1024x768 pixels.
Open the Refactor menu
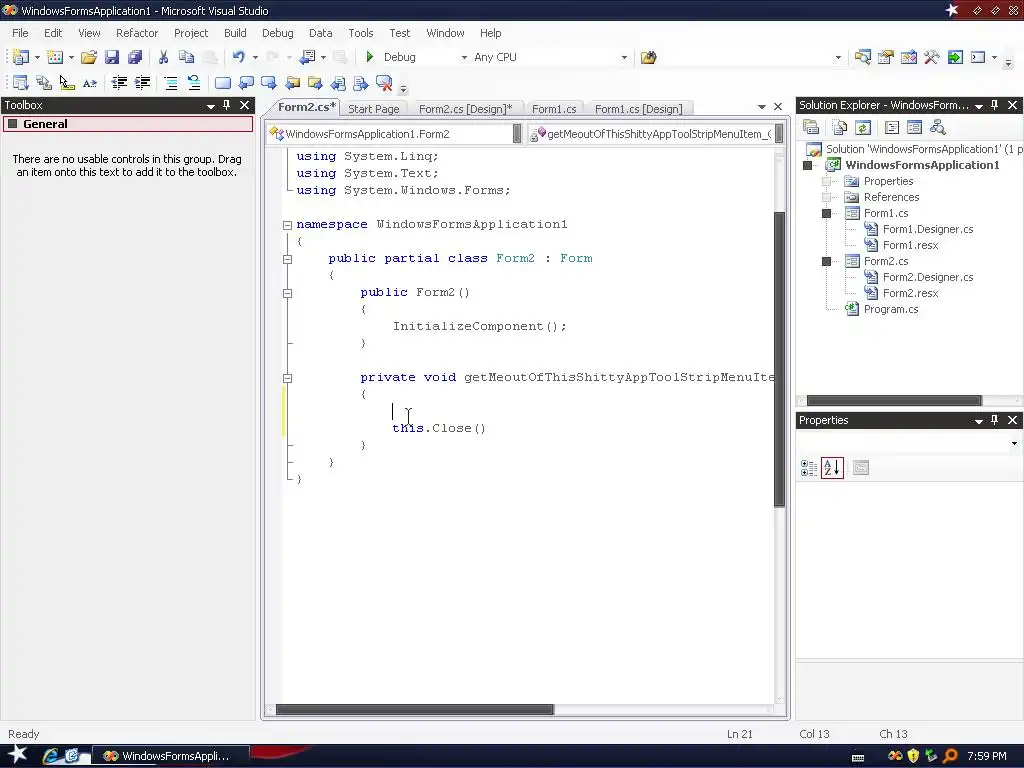click(x=136, y=33)
